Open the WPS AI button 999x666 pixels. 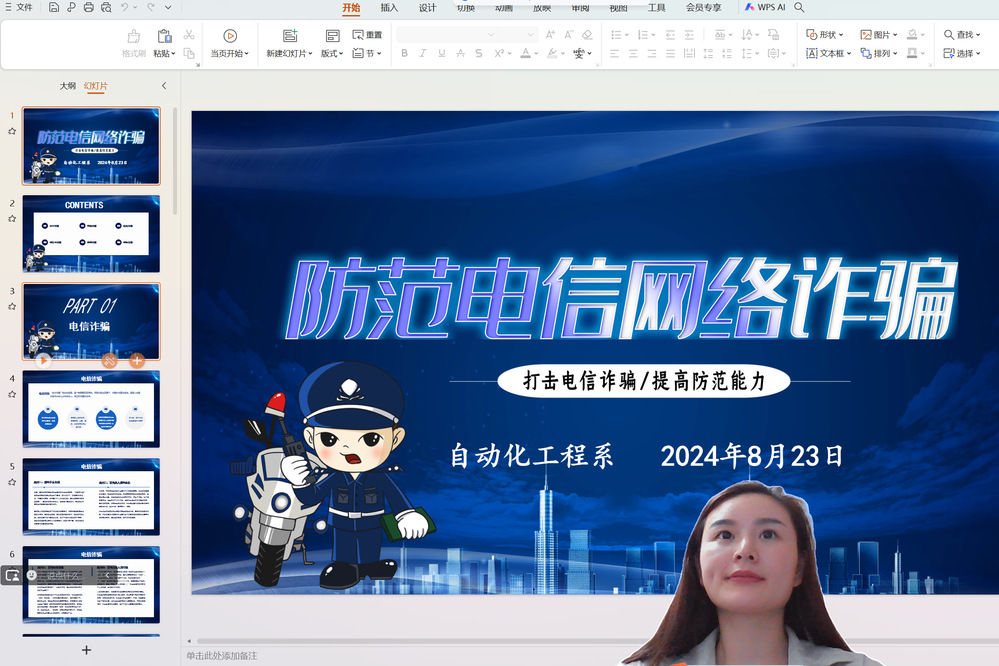765,8
